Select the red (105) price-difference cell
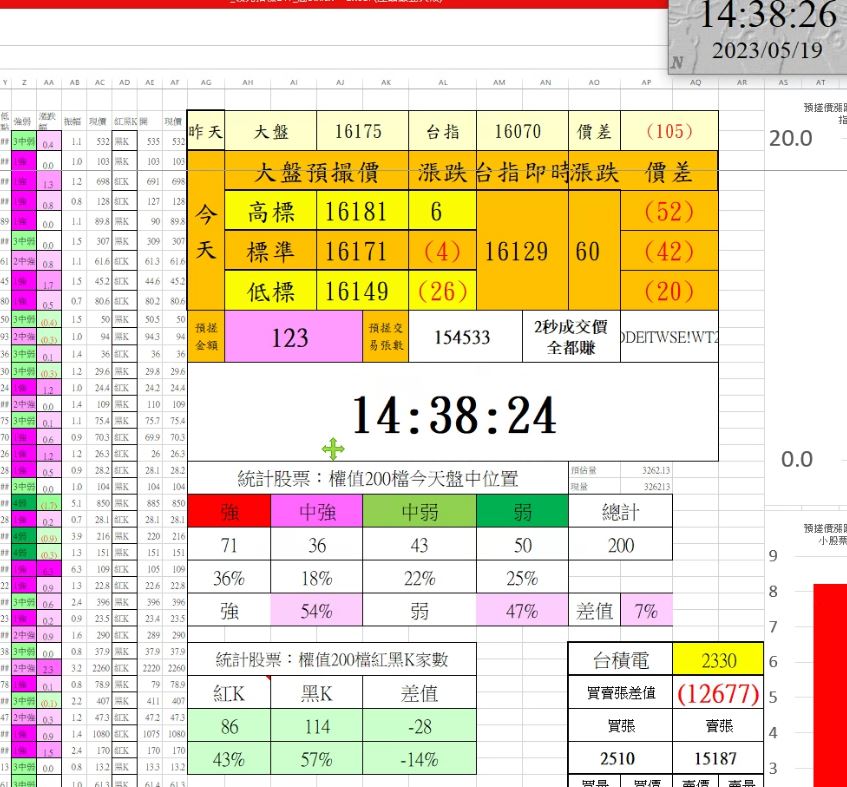The image size is (847, 787). click(669, 131)
